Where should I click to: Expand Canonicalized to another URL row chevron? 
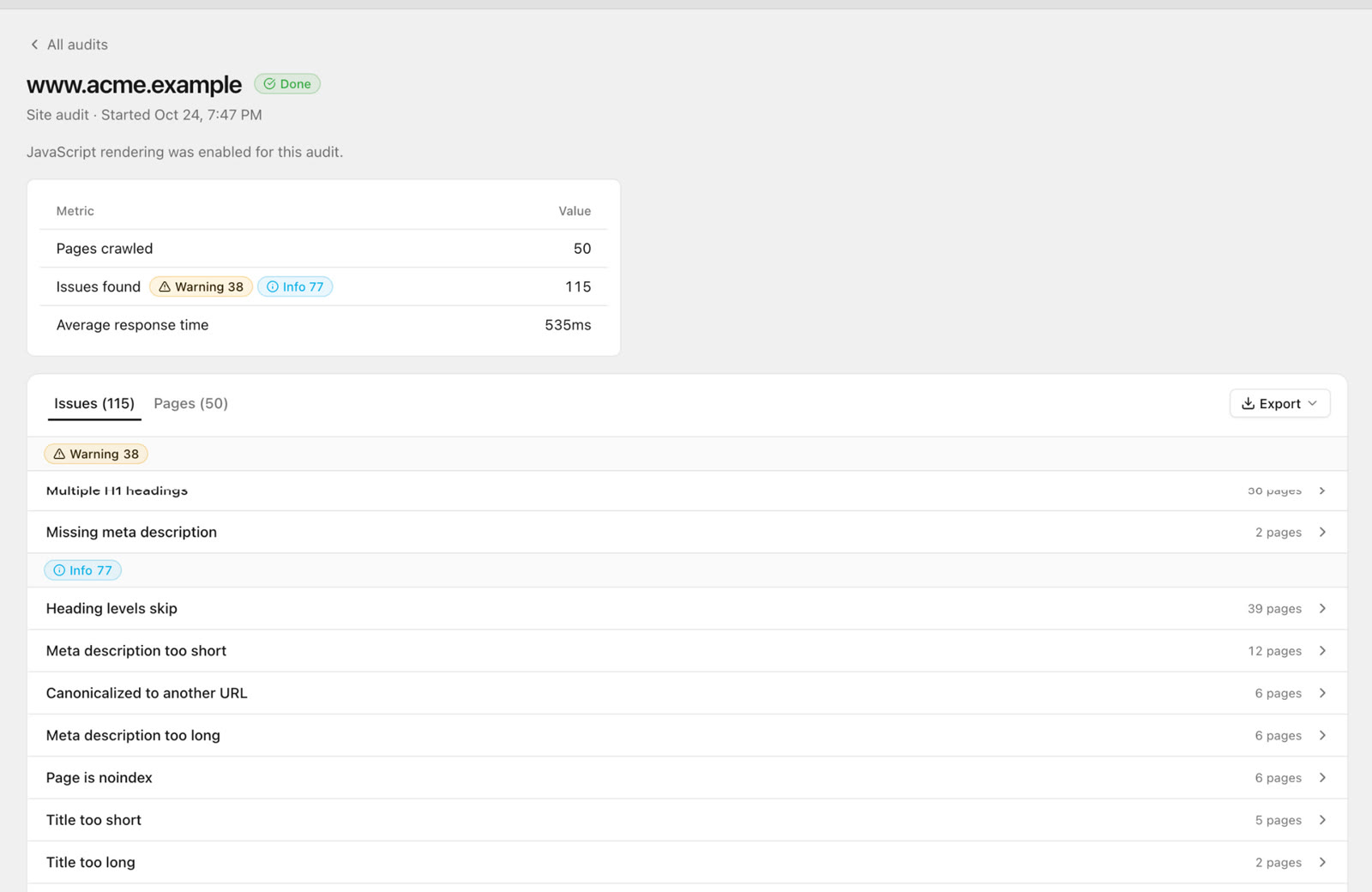(x=1322, y=693)
